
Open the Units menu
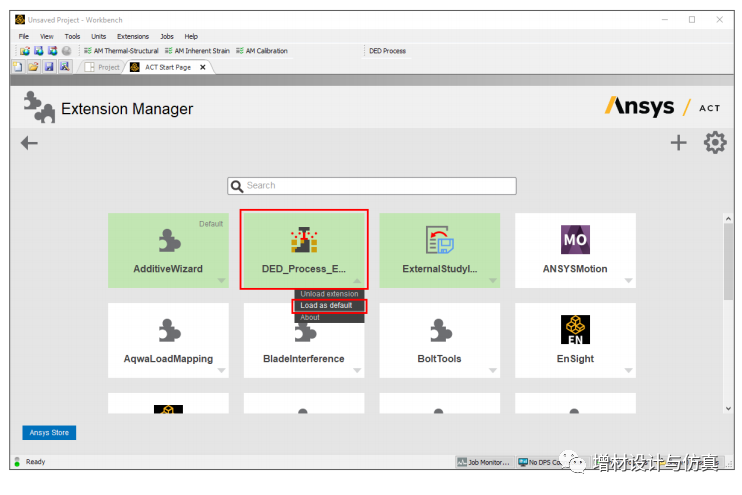tap(98, 36)
